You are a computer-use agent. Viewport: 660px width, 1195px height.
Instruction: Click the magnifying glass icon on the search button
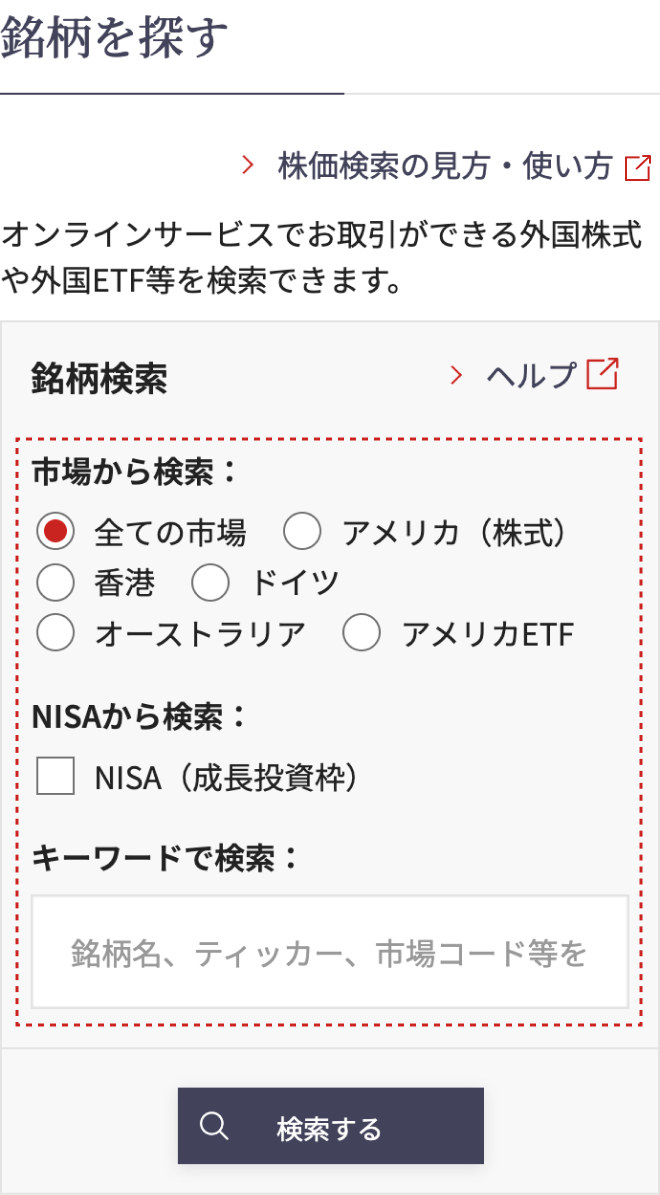[214, 1125]
